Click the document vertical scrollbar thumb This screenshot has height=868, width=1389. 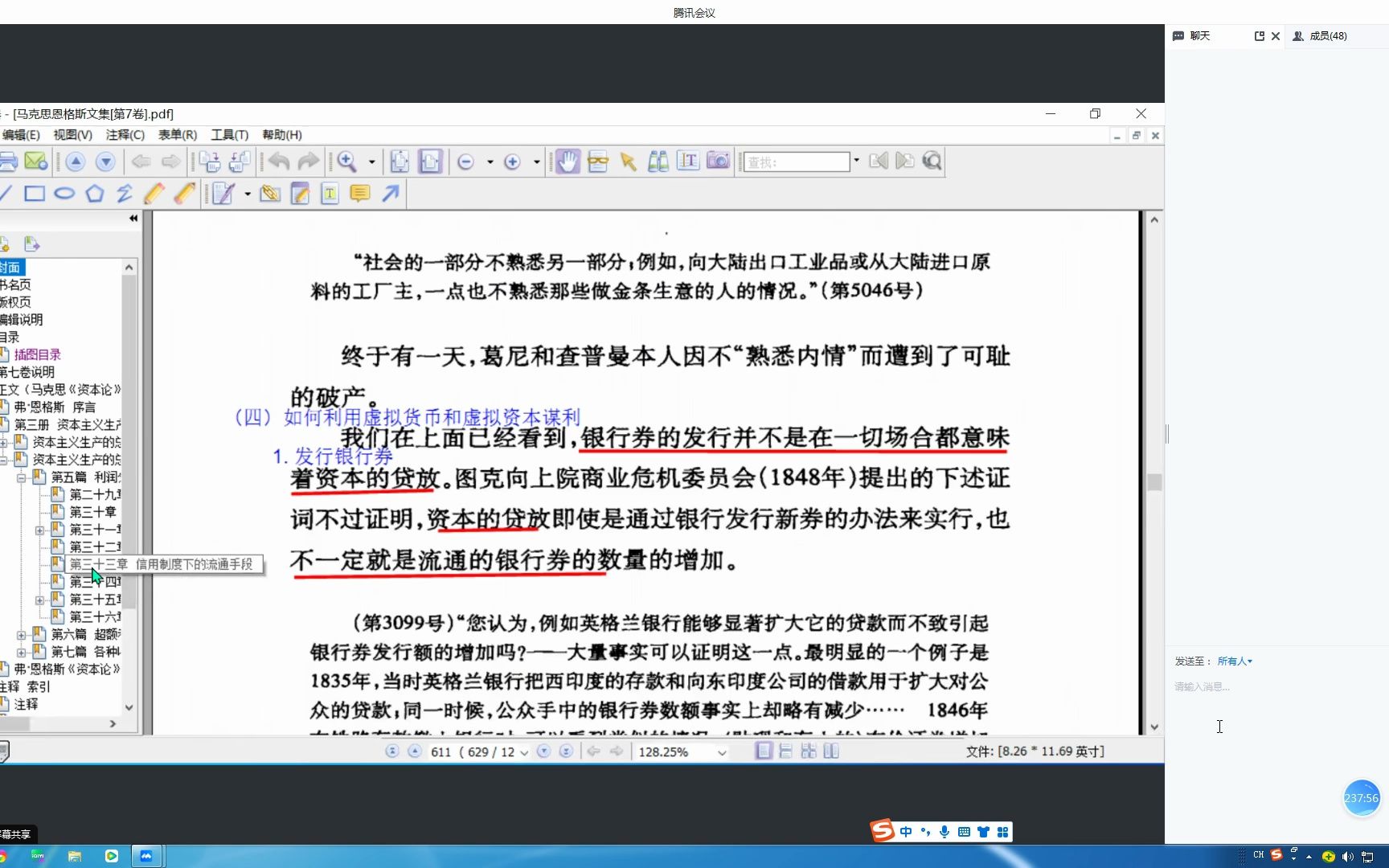coord(1154,482)
